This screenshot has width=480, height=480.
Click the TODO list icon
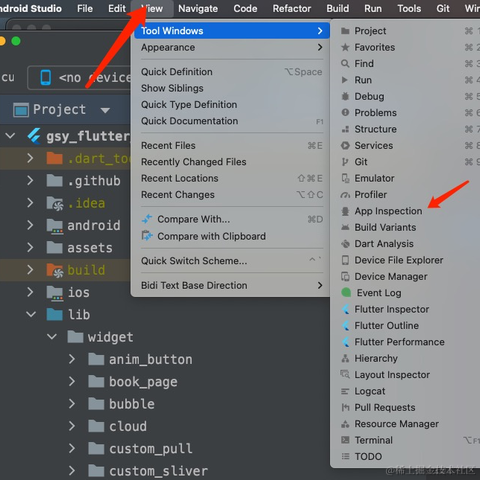(x=345, y=456)
